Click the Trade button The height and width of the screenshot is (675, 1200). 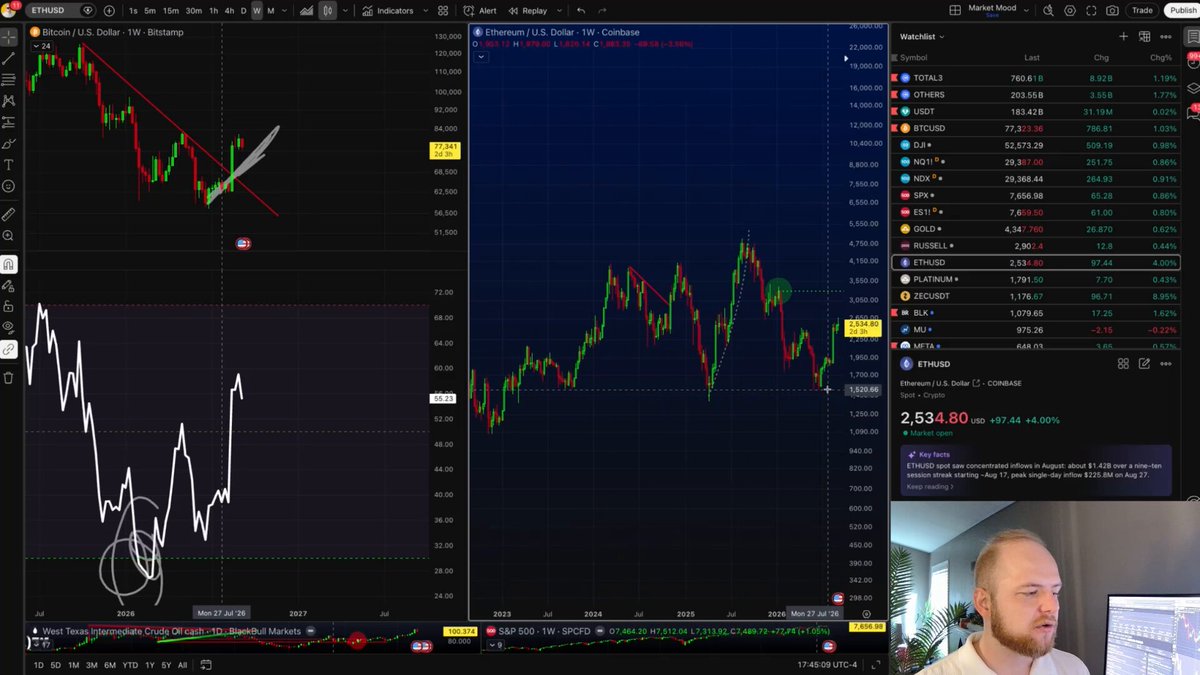(x=1141, y=10)
